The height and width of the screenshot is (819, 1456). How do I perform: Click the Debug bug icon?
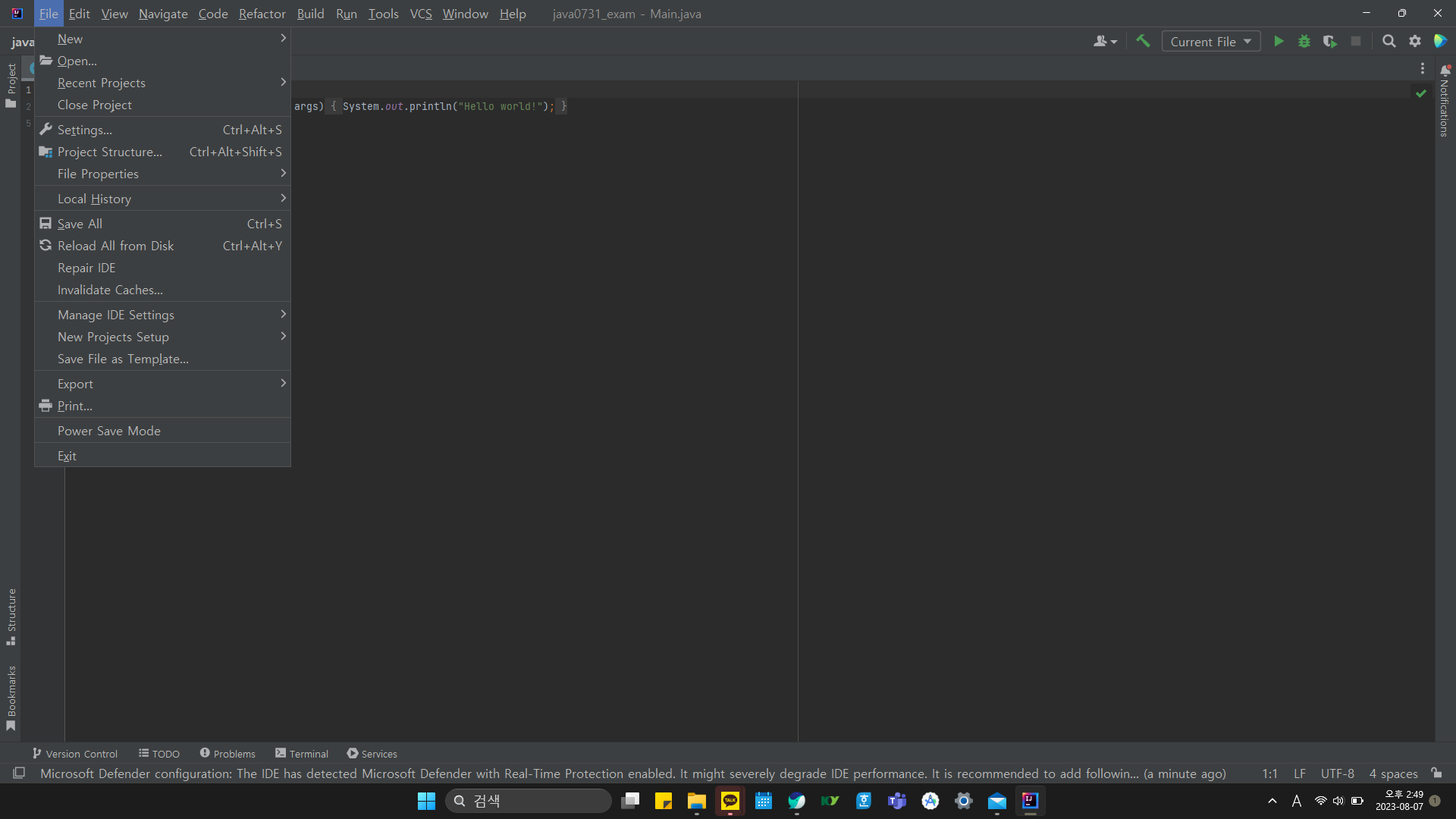pos(1304,42)
